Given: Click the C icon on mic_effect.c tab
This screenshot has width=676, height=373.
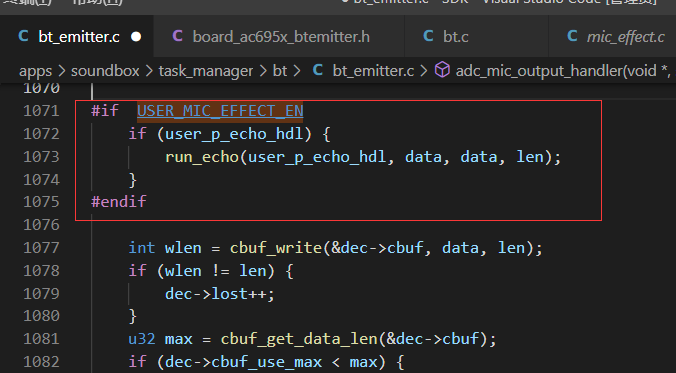Looking at the screenshot, I should click(572, 36).
